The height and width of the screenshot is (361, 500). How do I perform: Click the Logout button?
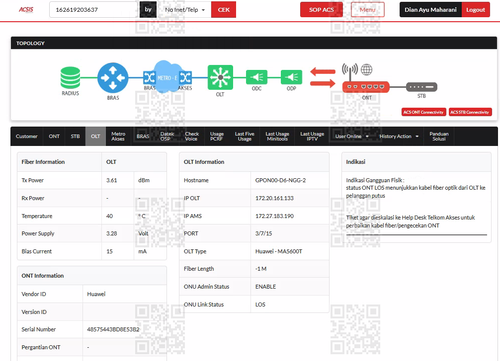coord(476,10)
